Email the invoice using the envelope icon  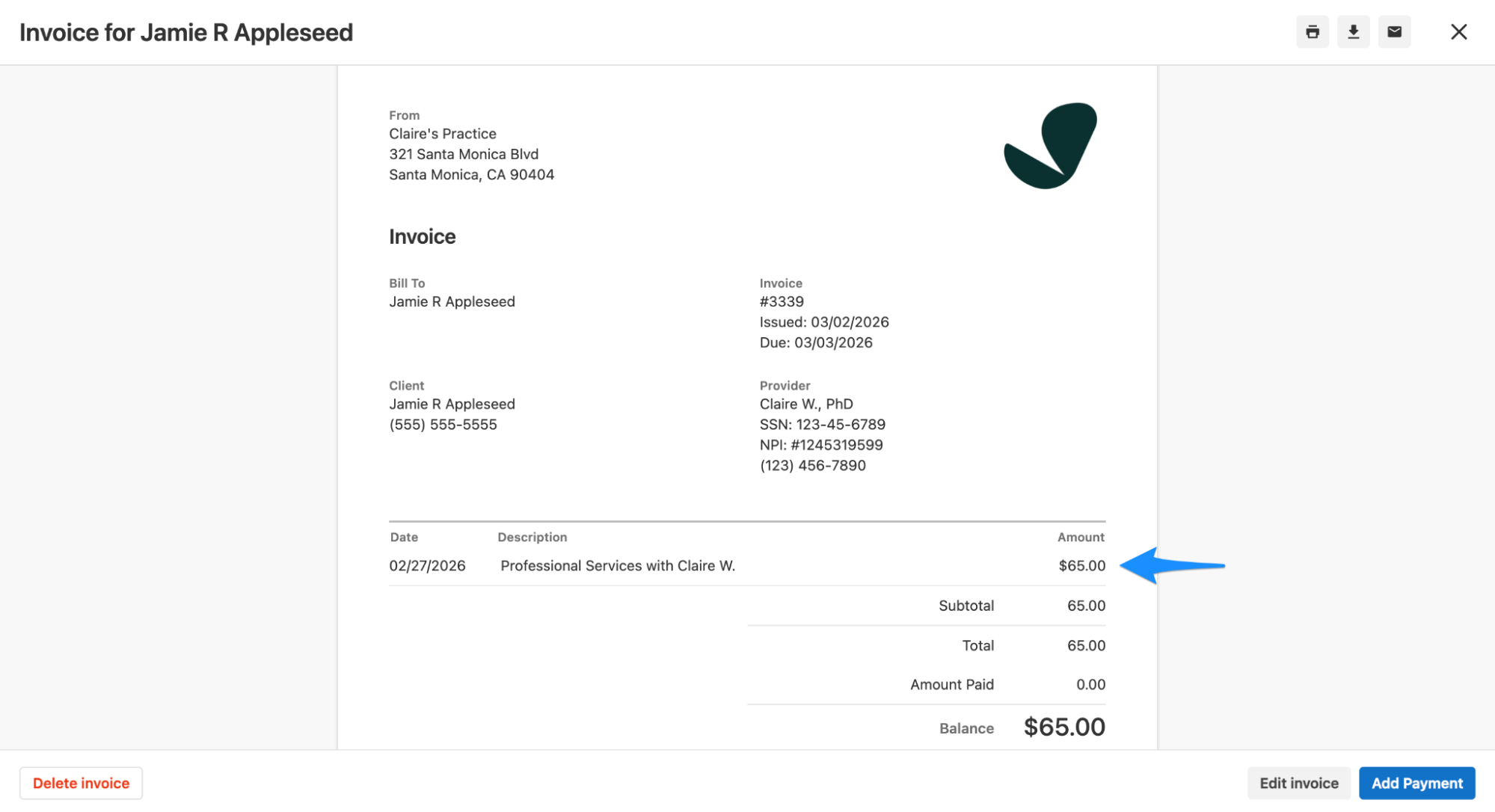click(x=1395, y=32)
